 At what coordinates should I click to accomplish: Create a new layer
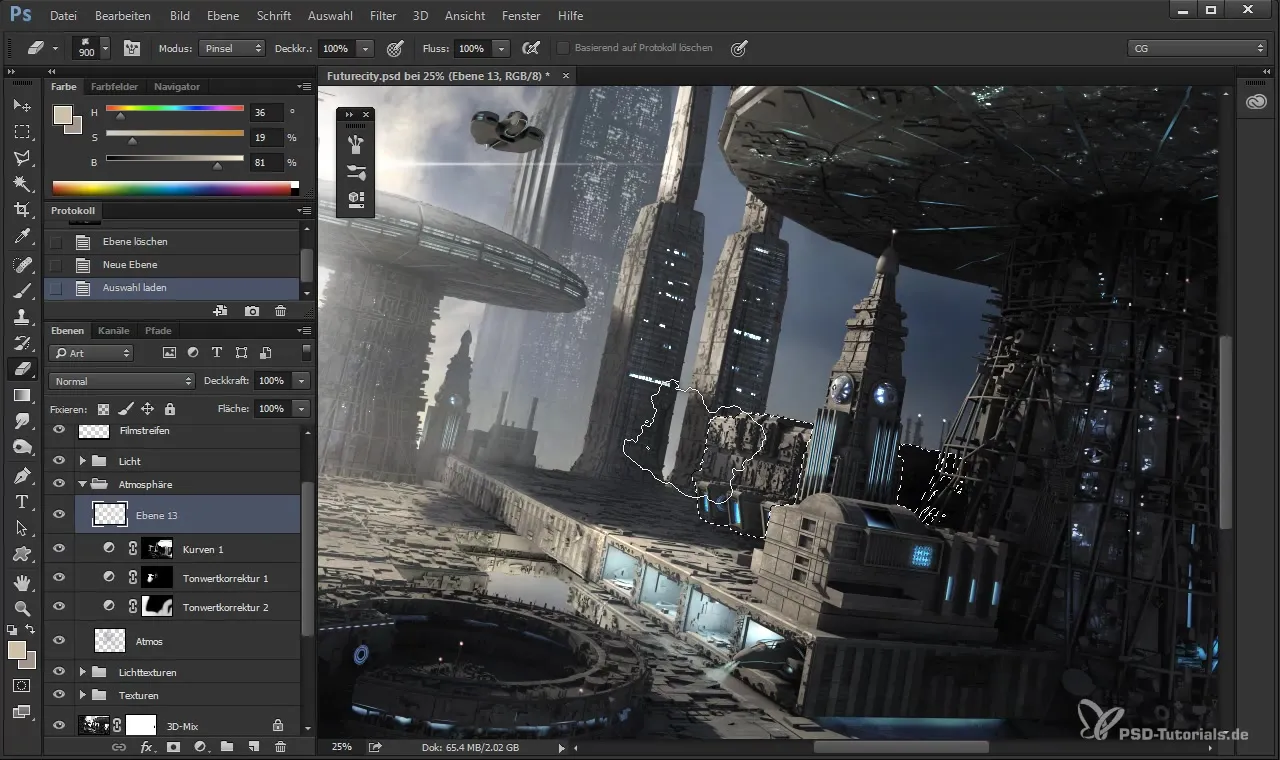pyautogui.click(x=254, y=747)
